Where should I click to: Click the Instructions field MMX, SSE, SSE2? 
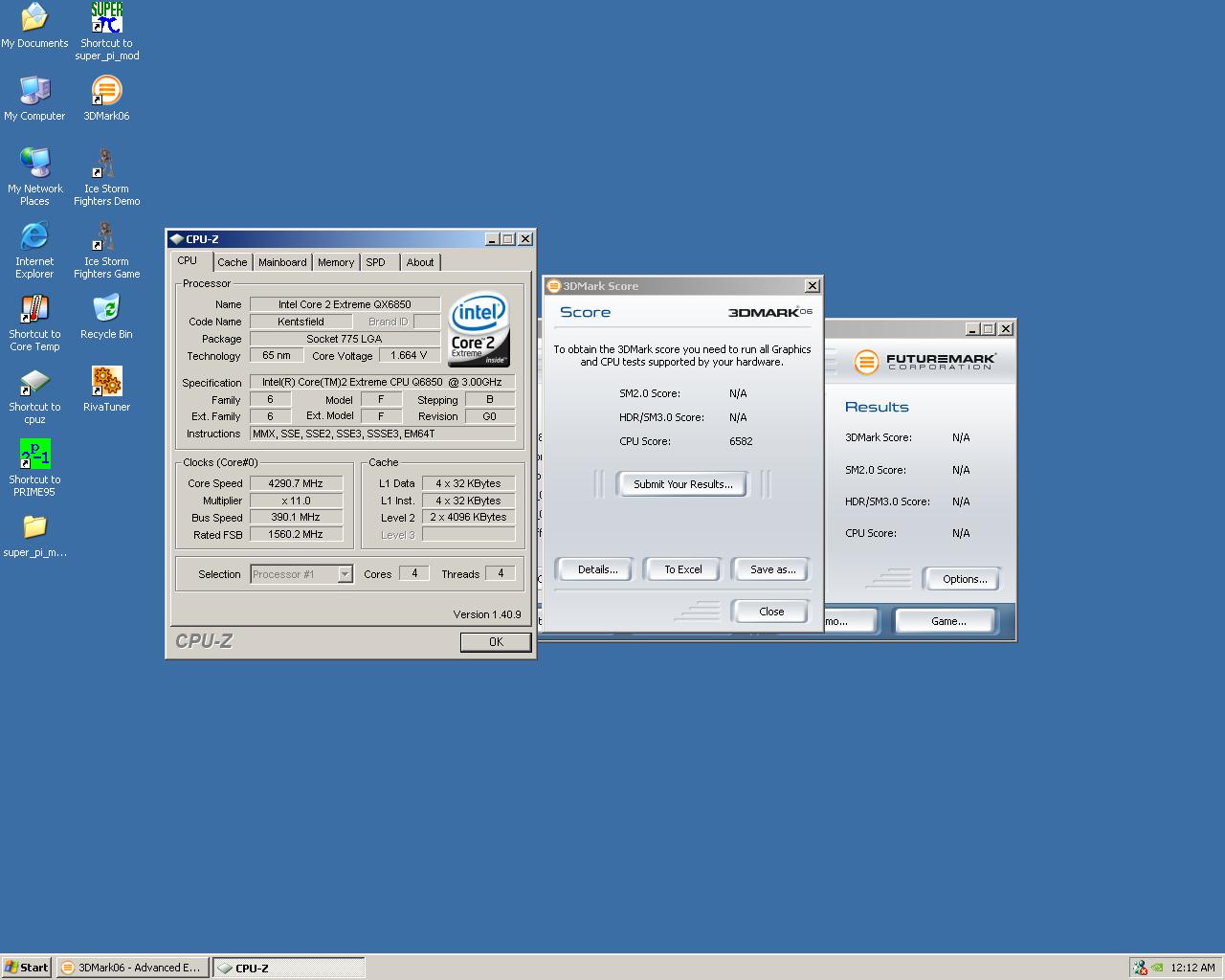click(382, 434)
